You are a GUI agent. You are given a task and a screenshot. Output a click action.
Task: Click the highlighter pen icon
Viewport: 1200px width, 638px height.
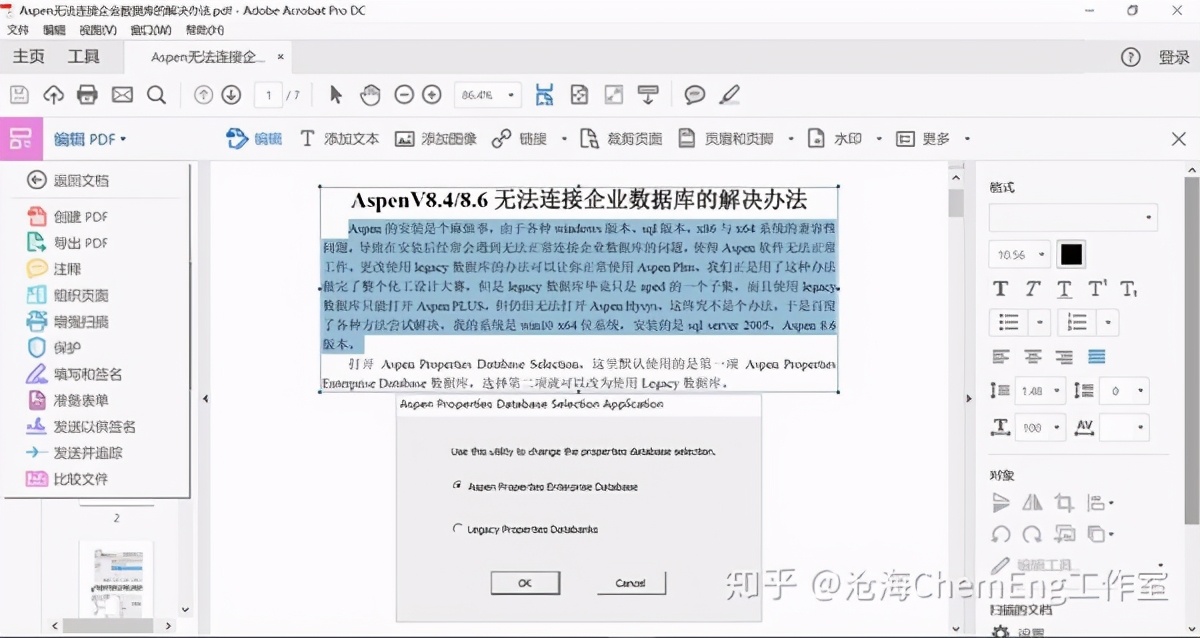pyautogui.click(x=730, y=95)
